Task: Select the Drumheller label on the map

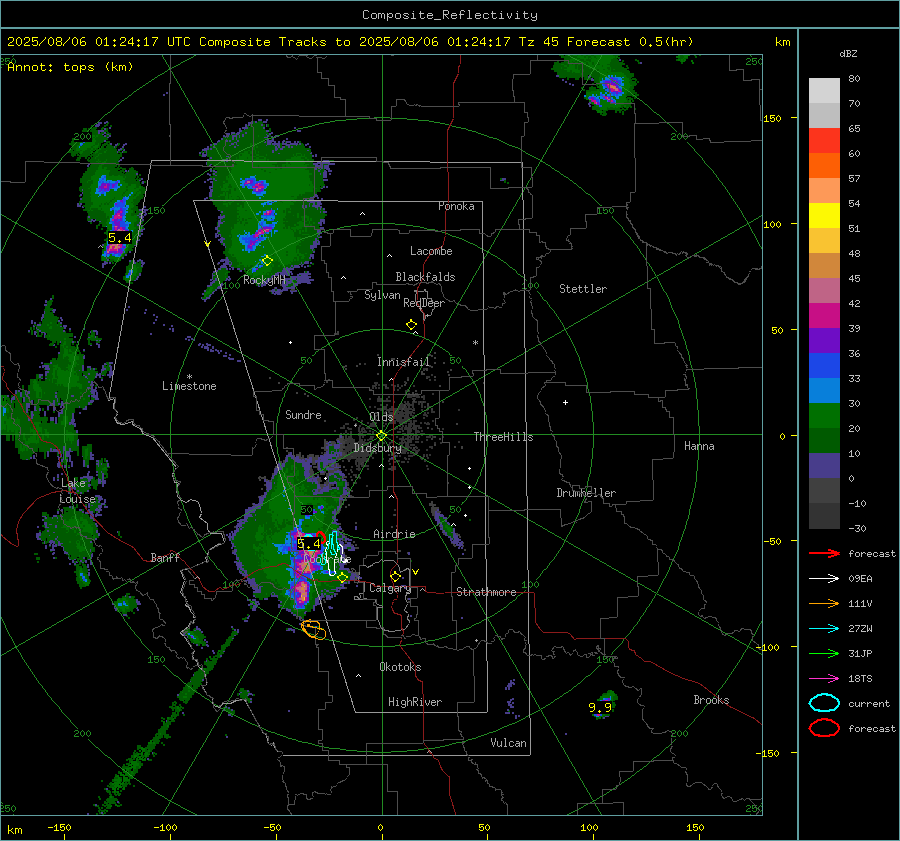Action: pyautogui.click(x=585, y=493)
